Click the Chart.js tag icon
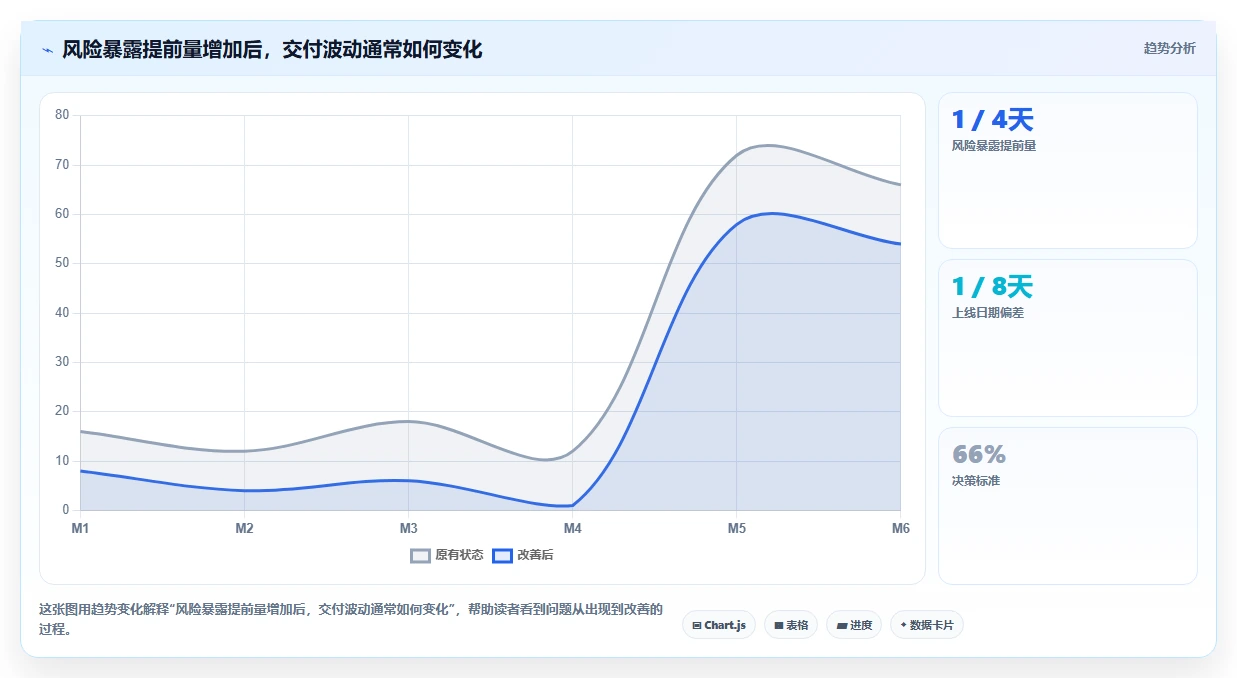 [x=697, y=625]
